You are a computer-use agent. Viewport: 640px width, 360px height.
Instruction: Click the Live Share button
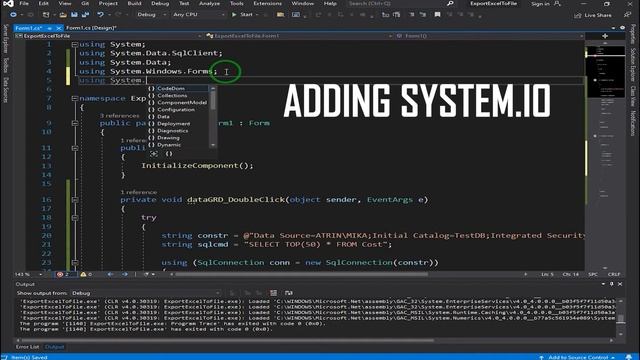pos(593,15)
